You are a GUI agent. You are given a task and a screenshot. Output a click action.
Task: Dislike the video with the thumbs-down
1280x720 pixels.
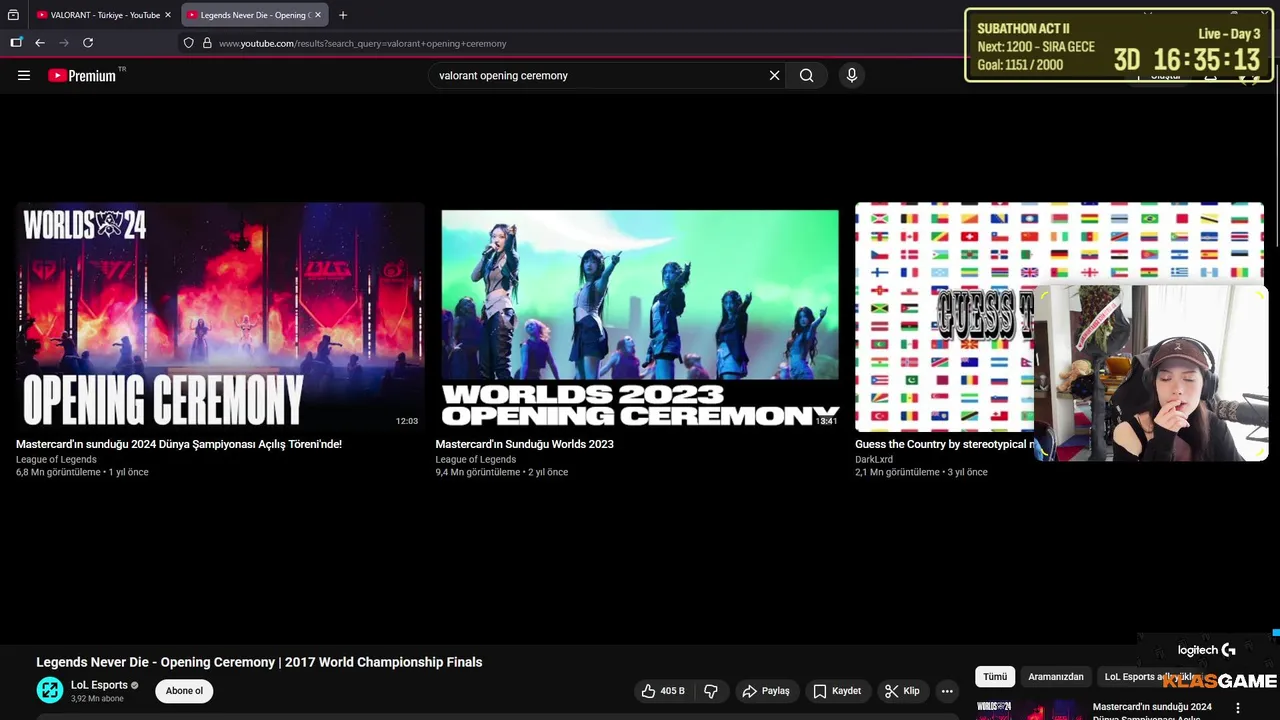pyautogui.click(x=711, y=691)
